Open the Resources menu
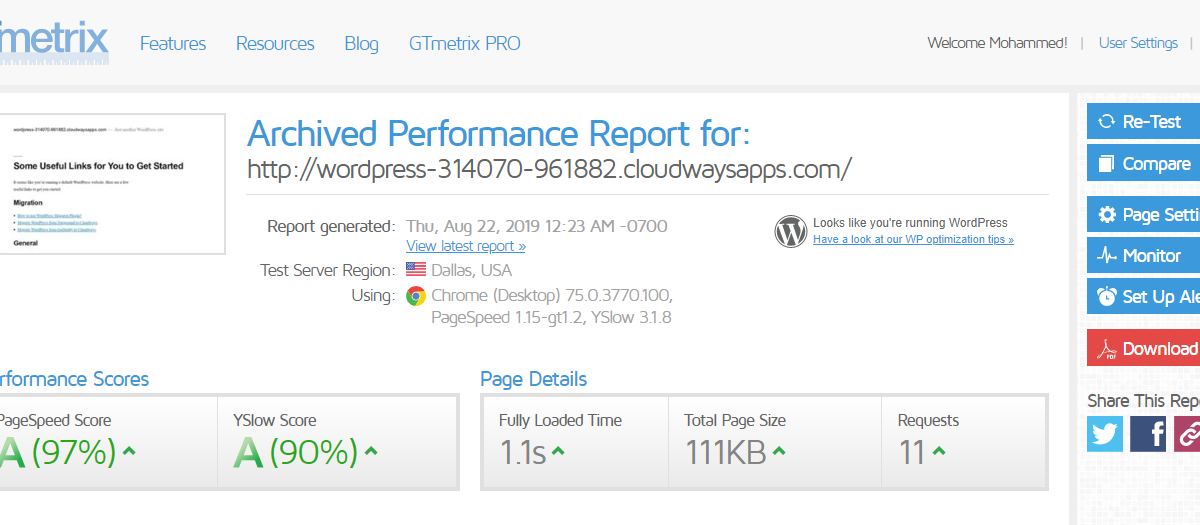 tap(275, 44)
